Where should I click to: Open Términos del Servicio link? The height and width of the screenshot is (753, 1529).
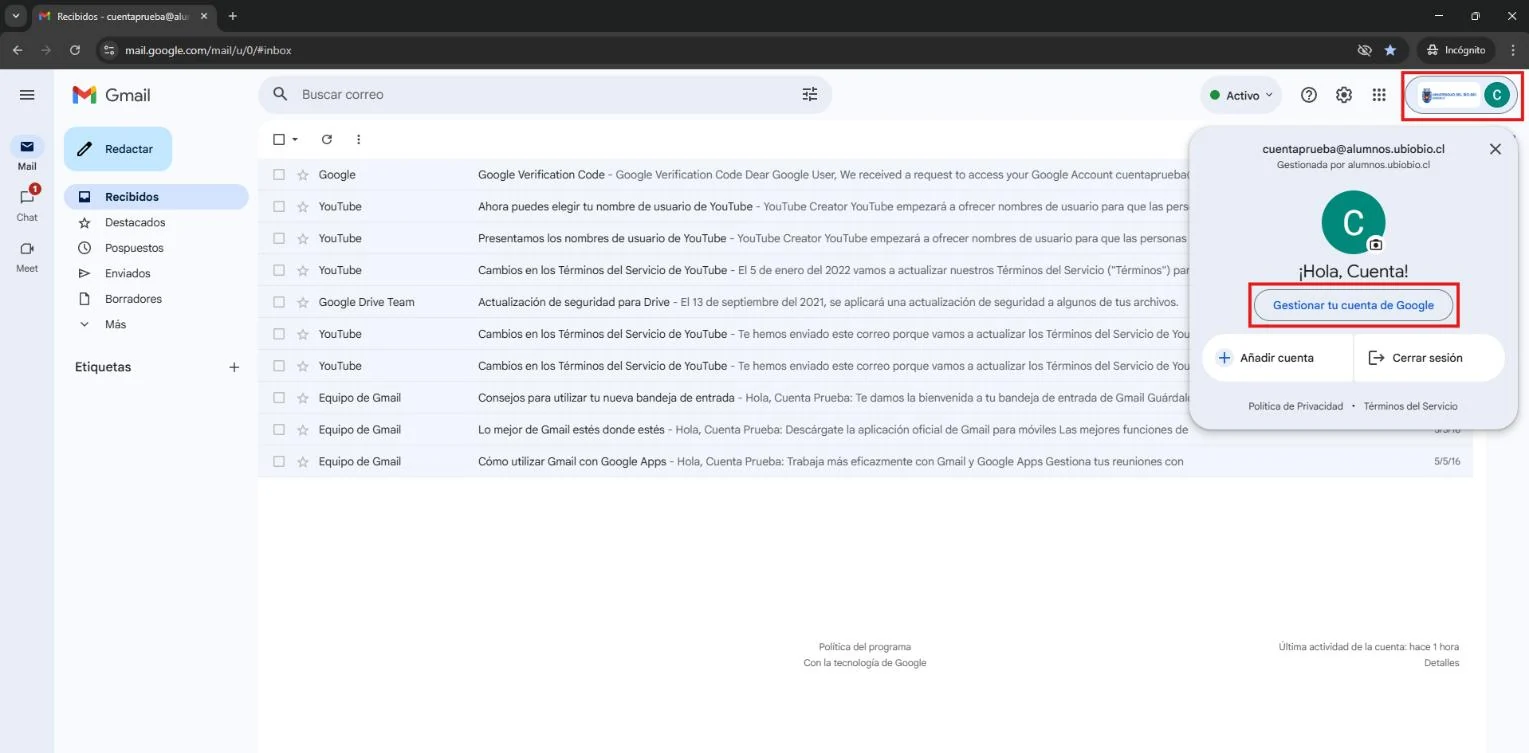1410,406
